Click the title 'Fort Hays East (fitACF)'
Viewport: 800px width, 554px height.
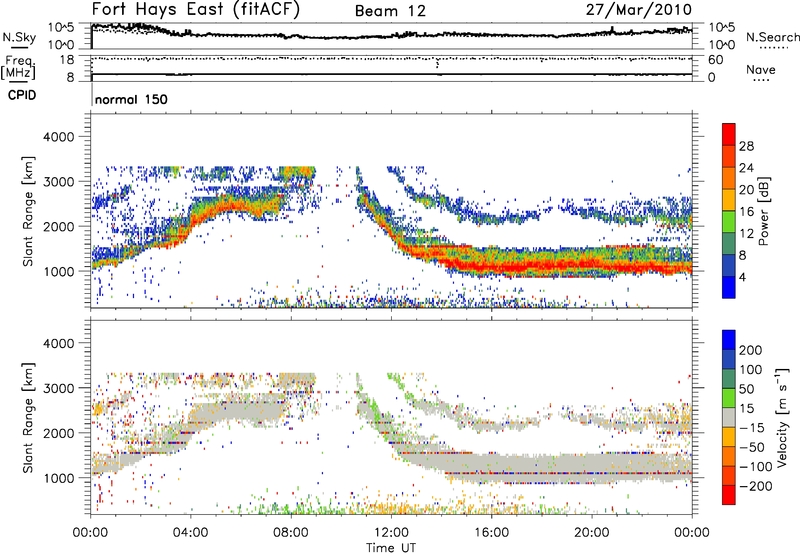pyautogui.click(x=196, y=9)
